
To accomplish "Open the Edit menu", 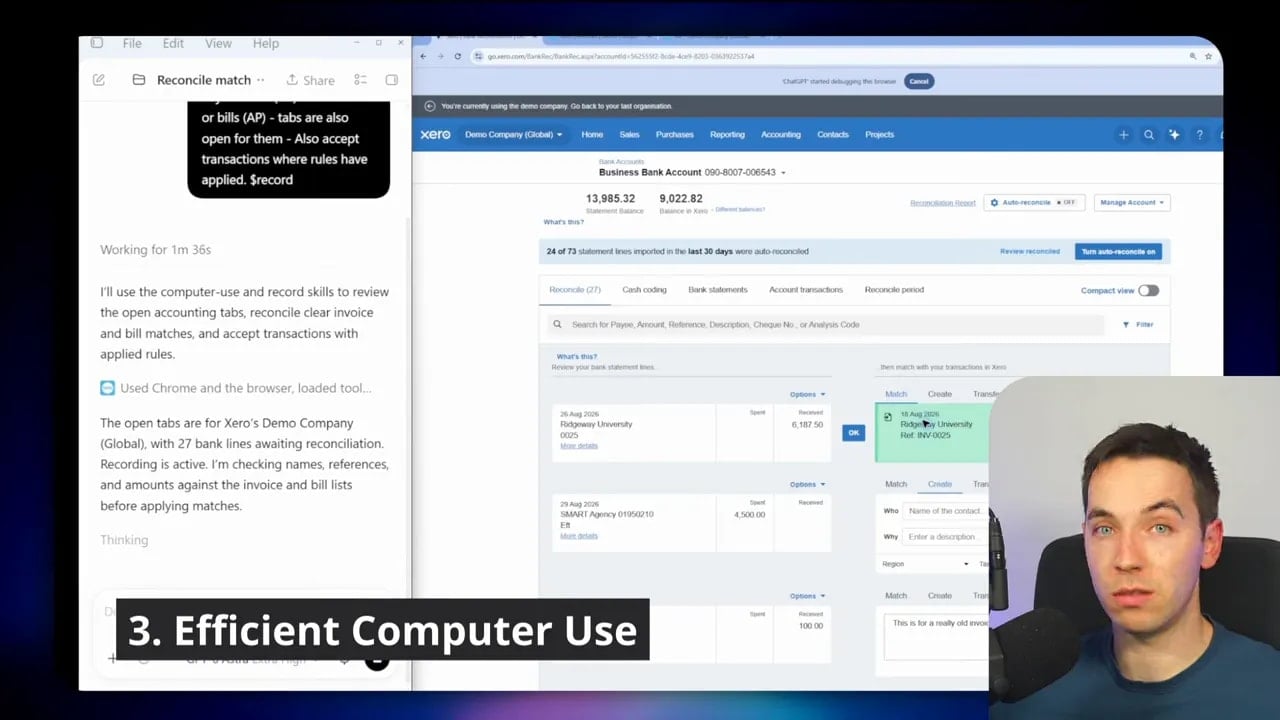I will tap(173, 43).
